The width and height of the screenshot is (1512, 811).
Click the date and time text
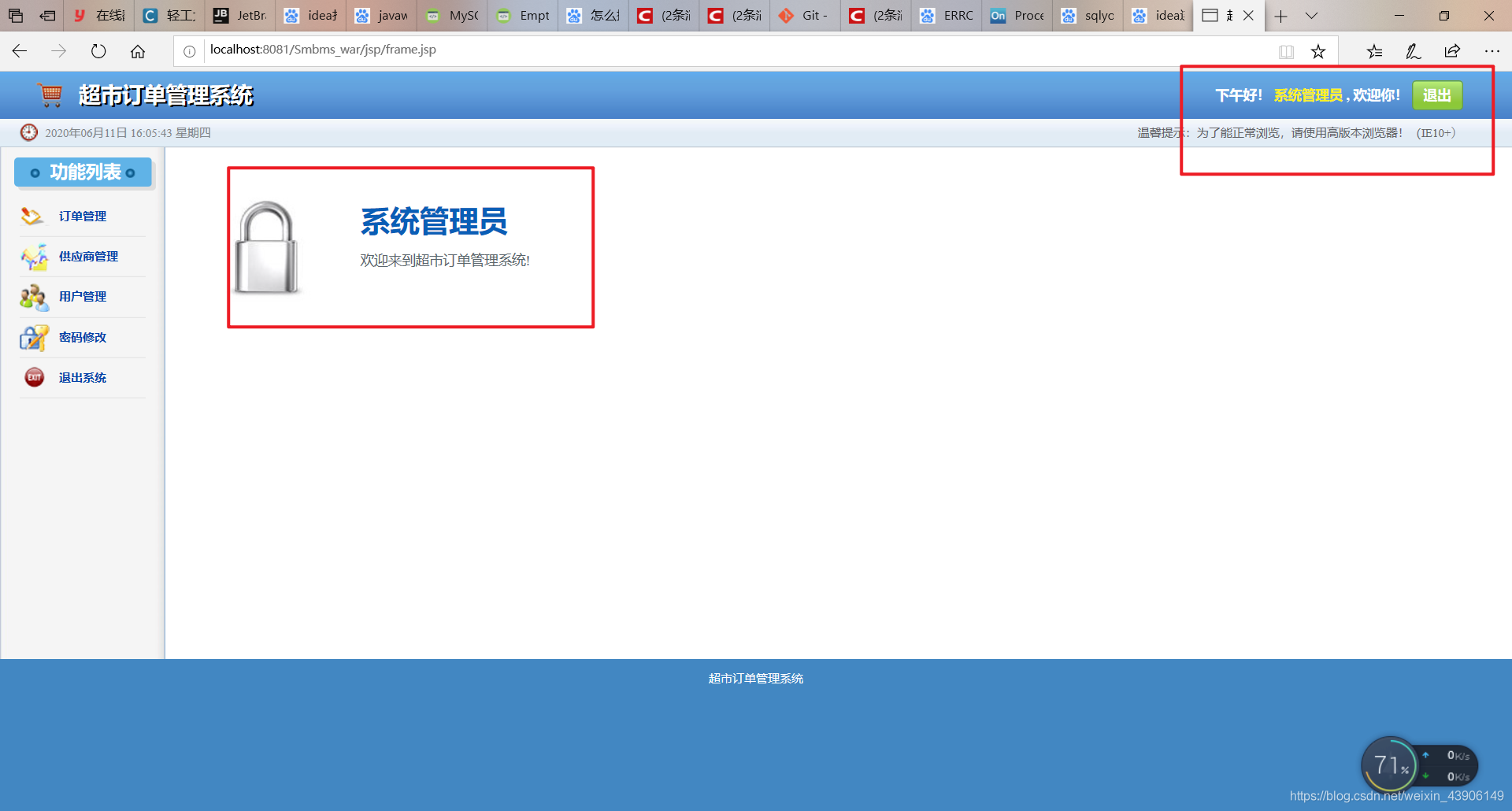(128, 132)
